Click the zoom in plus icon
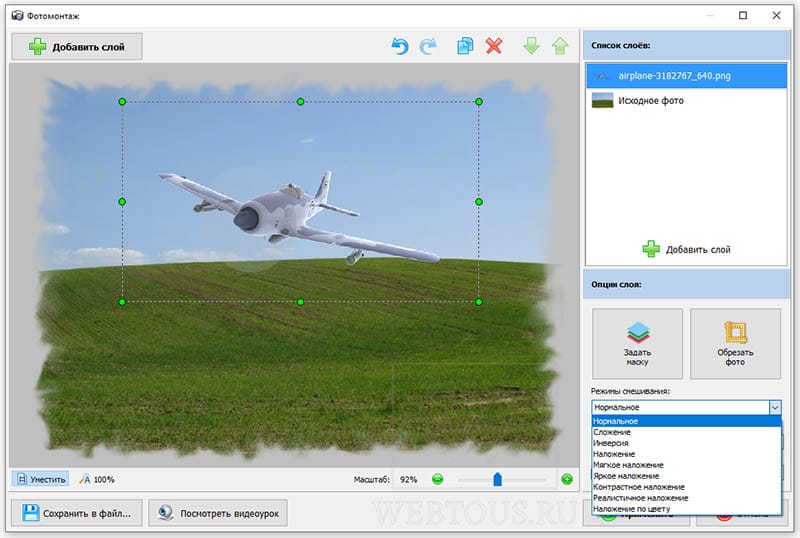The image size is (800, 538). 567,479
